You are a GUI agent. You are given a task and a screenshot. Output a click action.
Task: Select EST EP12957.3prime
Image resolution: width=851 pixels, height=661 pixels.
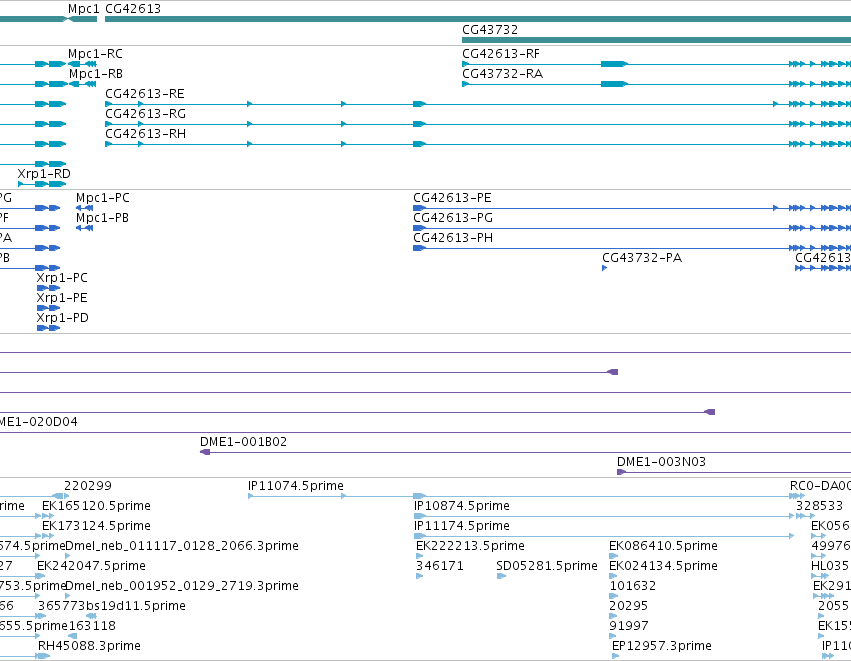click(662, 646)
